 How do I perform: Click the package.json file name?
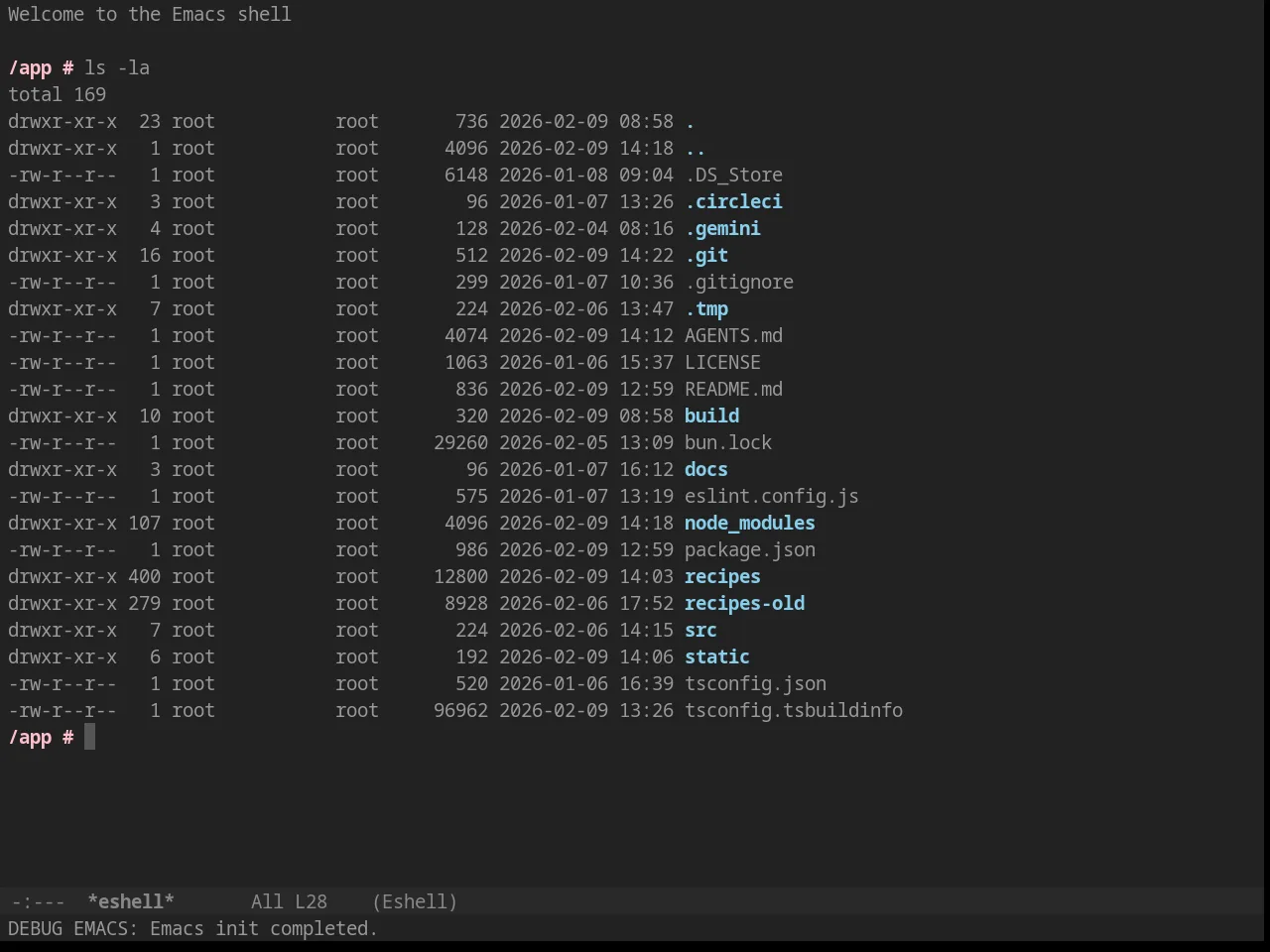[x=750, y=549]
